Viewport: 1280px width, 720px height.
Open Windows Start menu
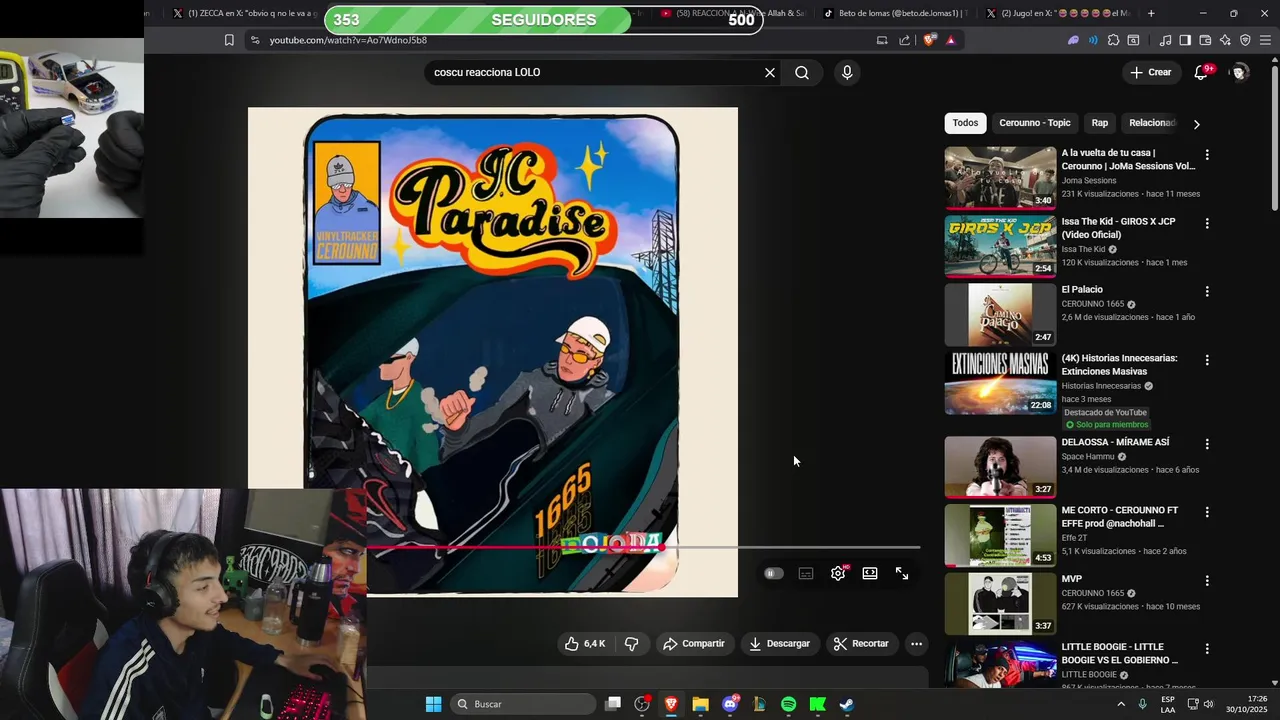[x=433, y=704]
